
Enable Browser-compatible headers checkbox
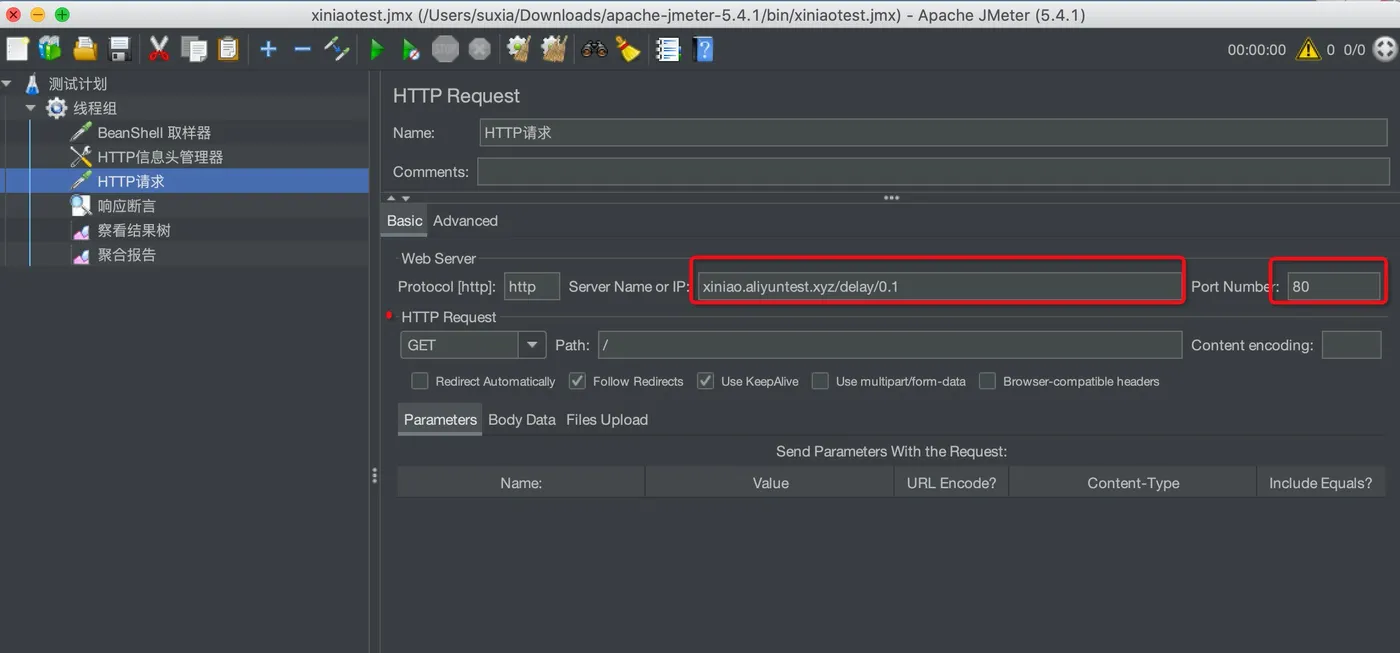coord(987,381)
